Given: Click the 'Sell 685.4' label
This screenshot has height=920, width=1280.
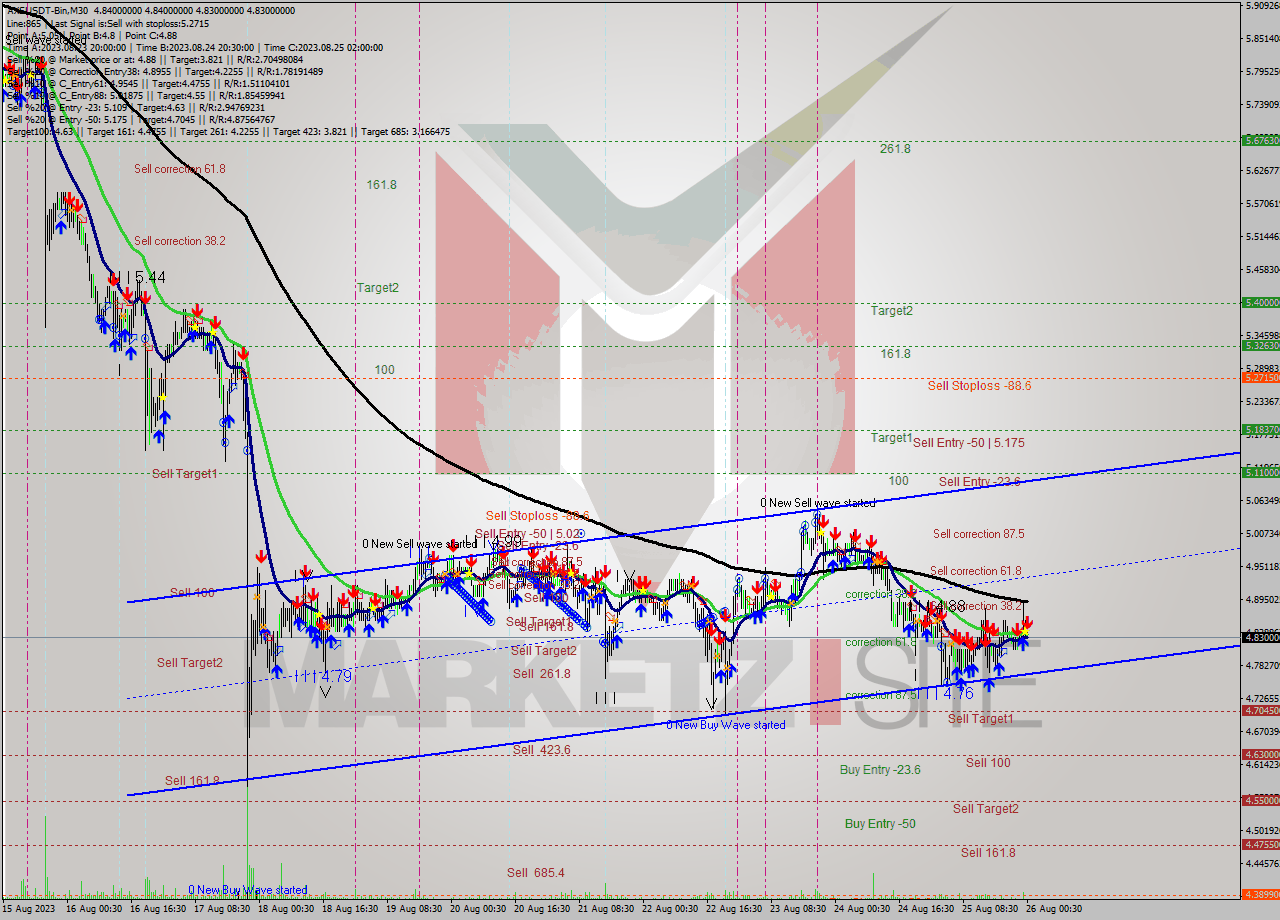Looking at the screenshot, I should (535, 873).
